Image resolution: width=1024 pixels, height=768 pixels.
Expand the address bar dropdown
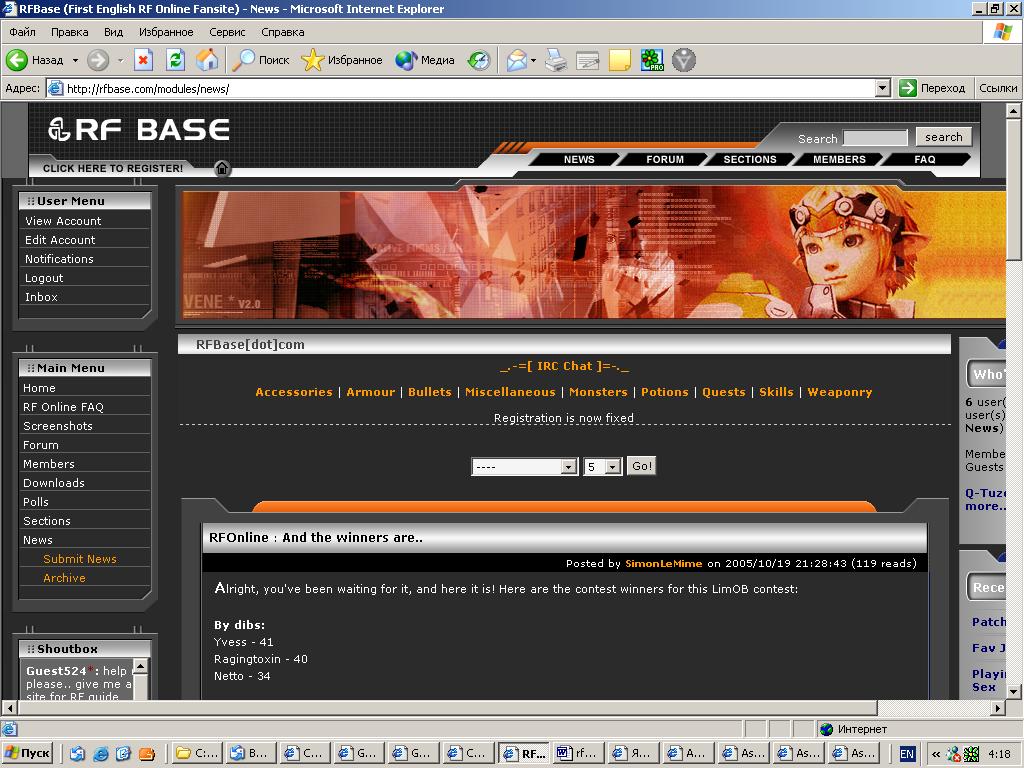coord(882,88)
